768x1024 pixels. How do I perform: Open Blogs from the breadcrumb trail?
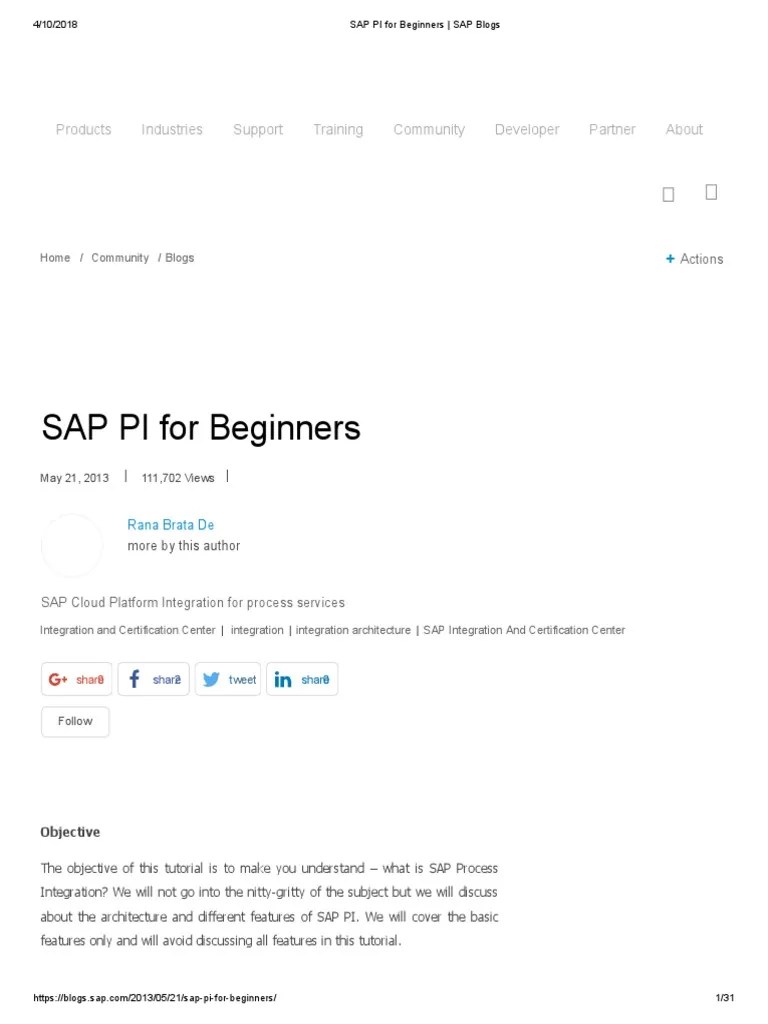click(179, 257)
